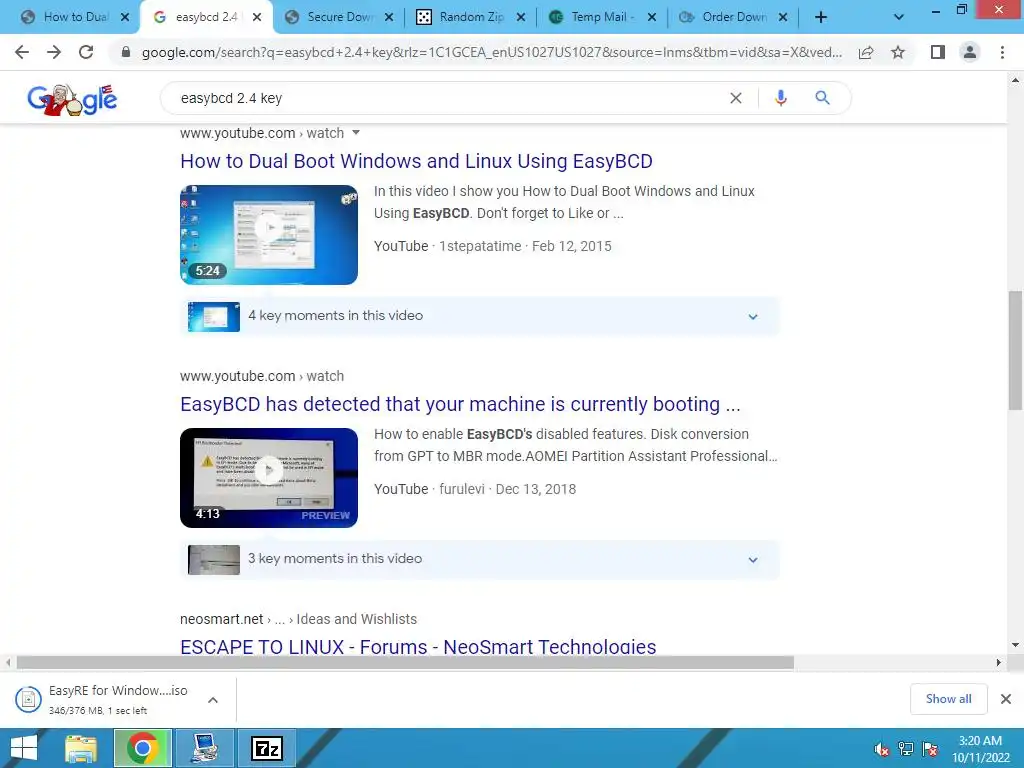
Task: Open the computer program in taskbar
Action: pyautogui.click(x=205, y=748)
